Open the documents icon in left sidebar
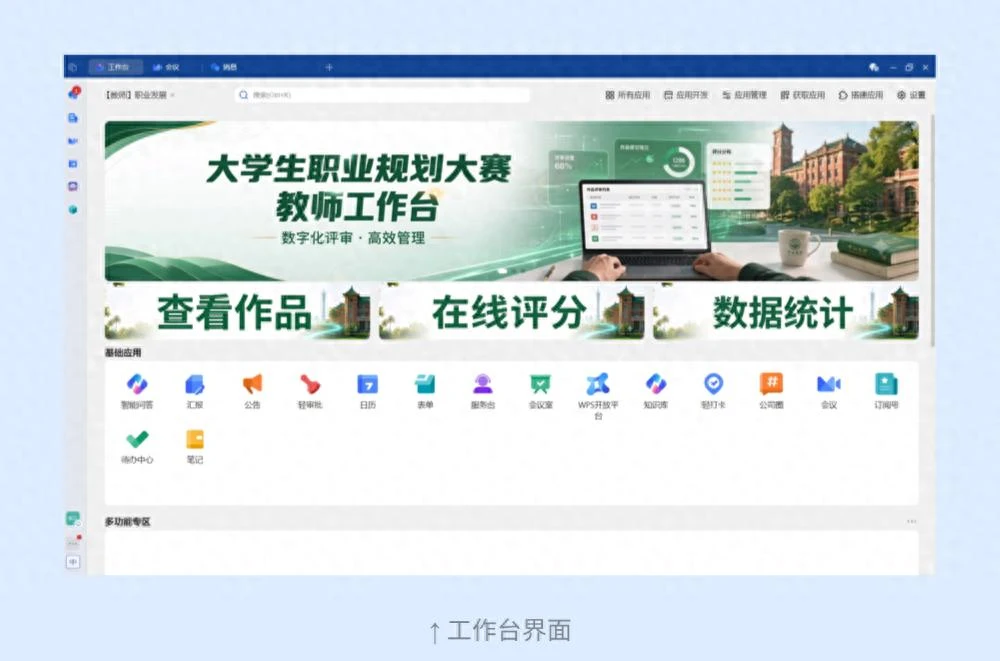 point(73,118)
